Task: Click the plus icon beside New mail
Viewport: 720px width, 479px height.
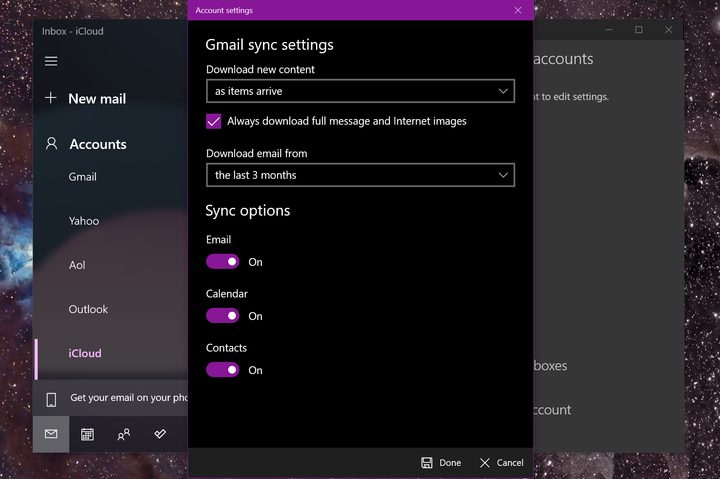Action: [x=51, y=98]
